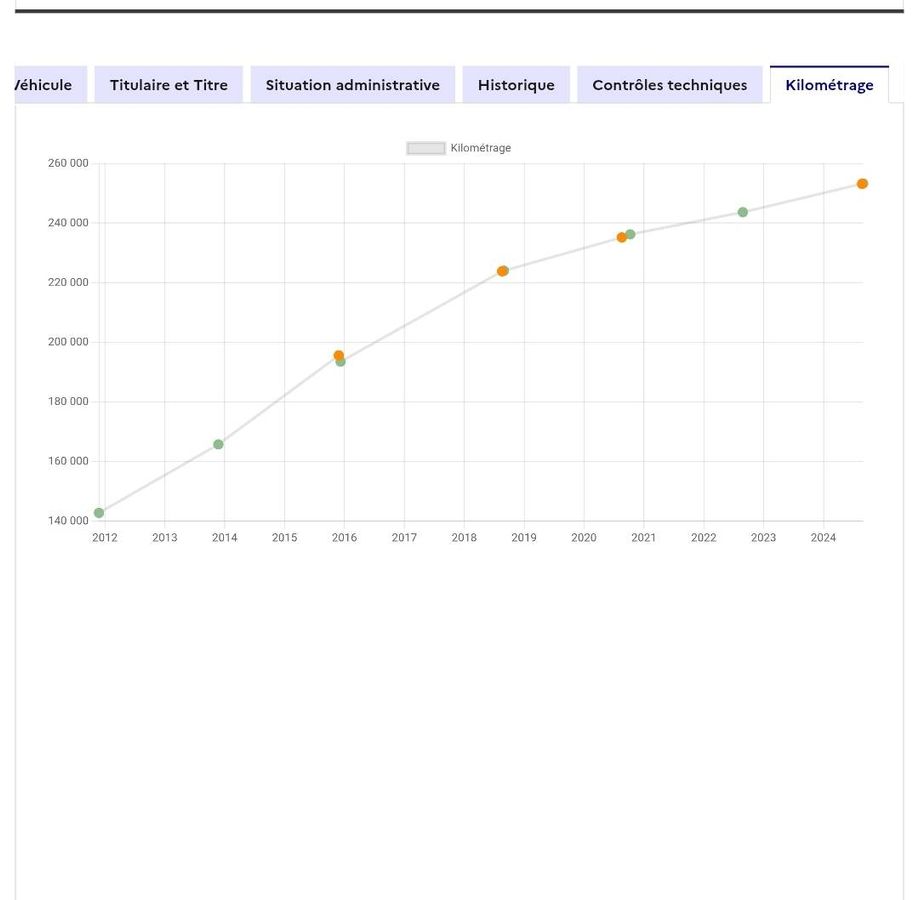This screenshot has width=919, height=900.
Task: Click the orange data point near 2016
Action: 338,355
